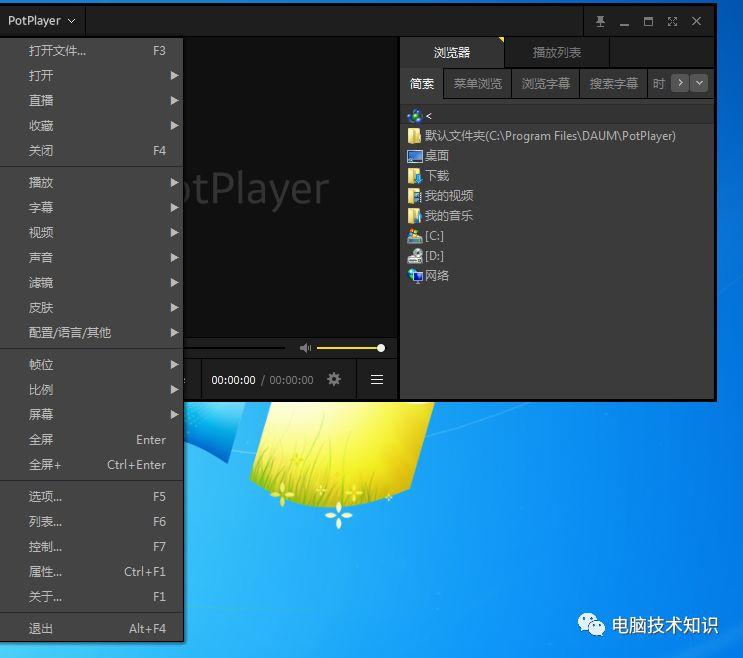Expand the 滤镜 submenu
The width and height of the screenshot is (743, 658).
[91, 283]
